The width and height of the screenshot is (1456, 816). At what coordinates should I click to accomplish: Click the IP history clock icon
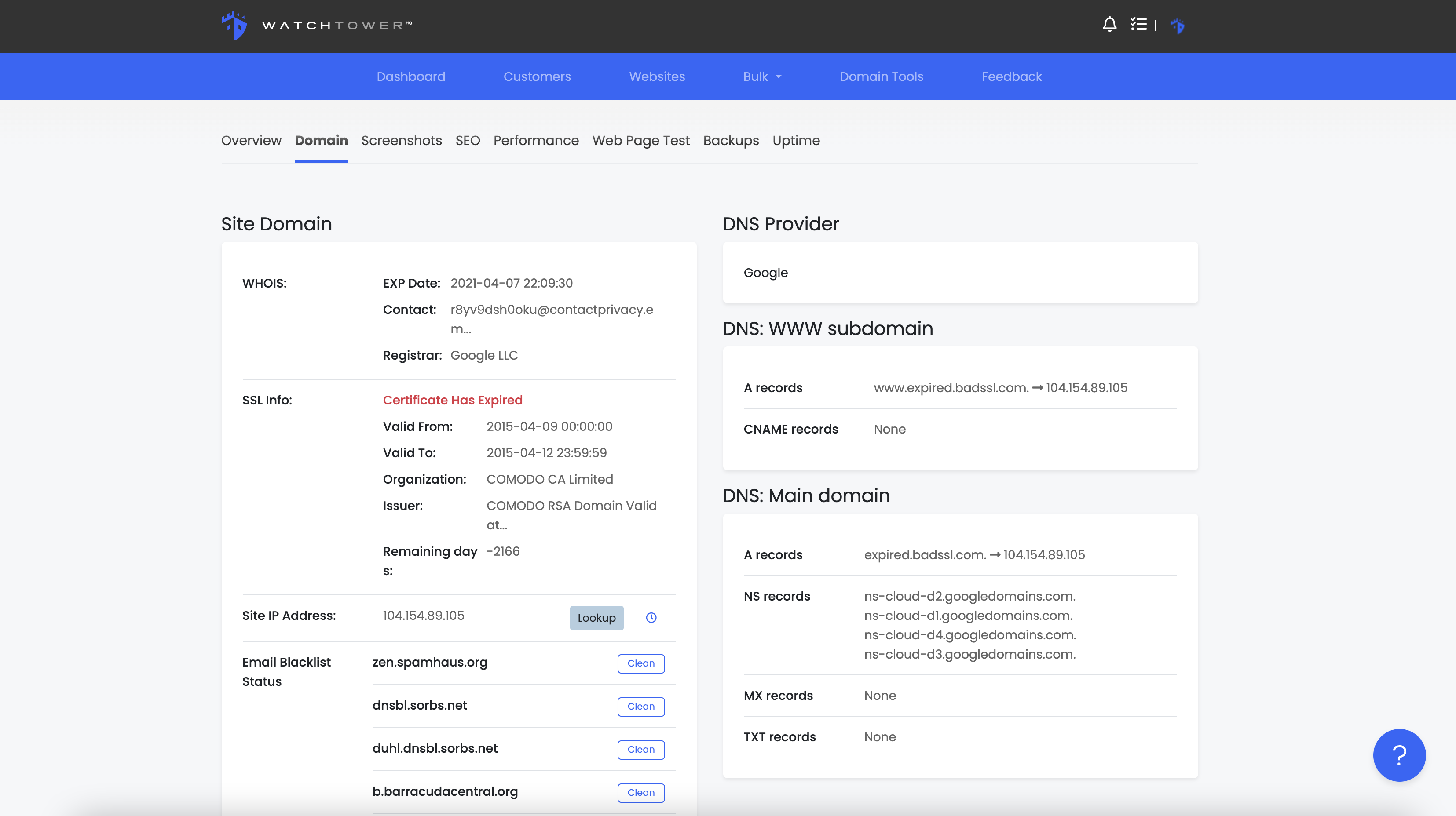click(x=651, y=618)
